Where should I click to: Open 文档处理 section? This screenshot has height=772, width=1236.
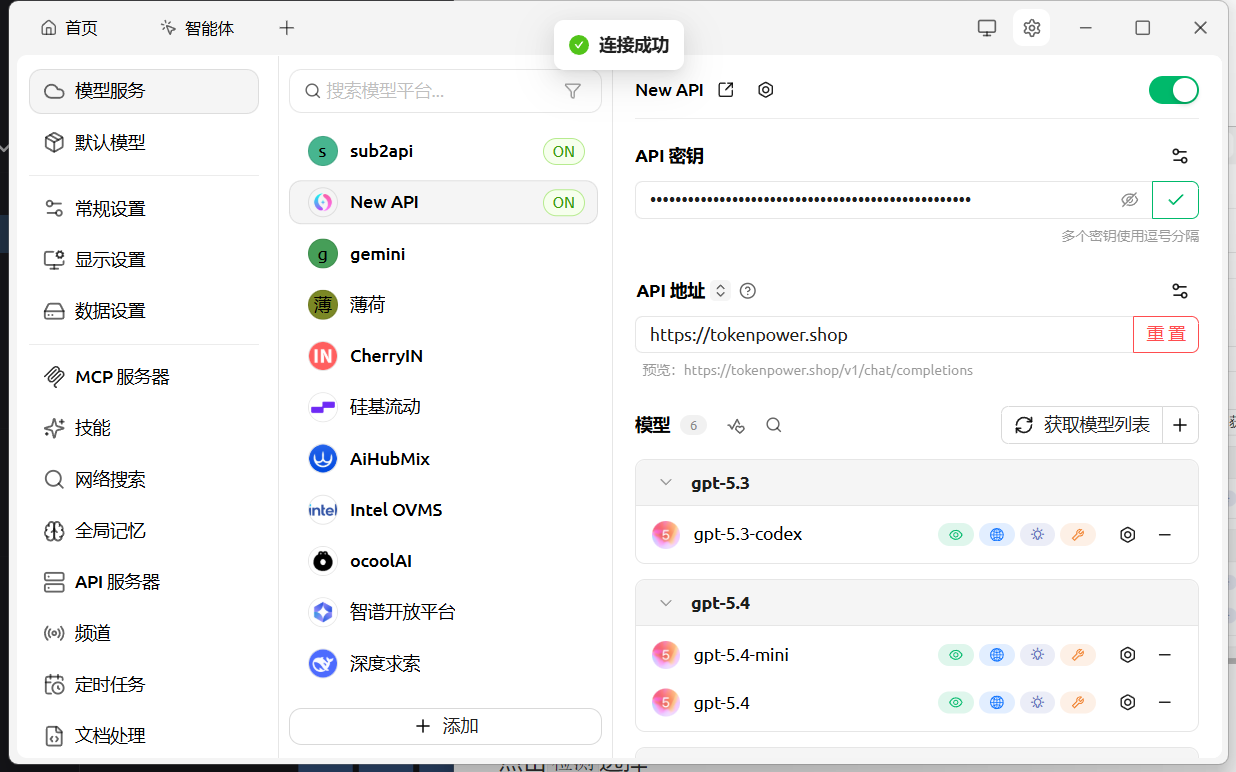coord(144,736)
